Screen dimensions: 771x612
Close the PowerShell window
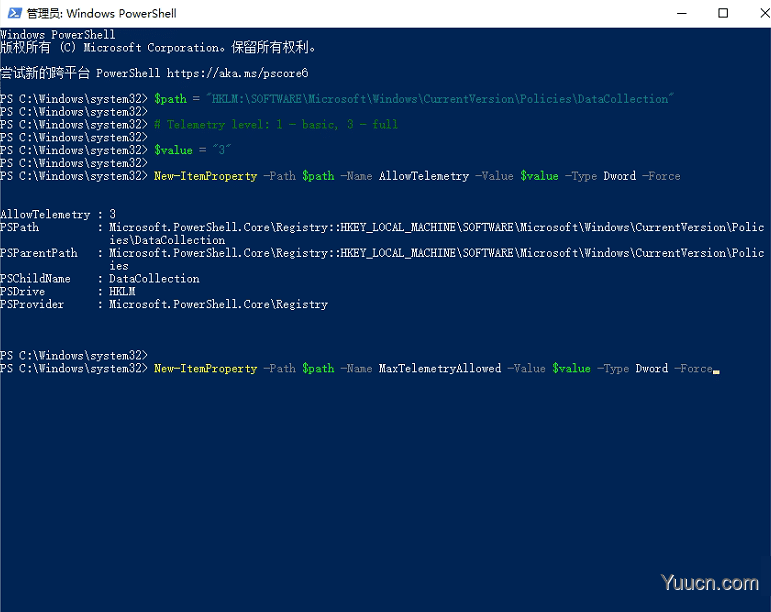pos(765,13)
